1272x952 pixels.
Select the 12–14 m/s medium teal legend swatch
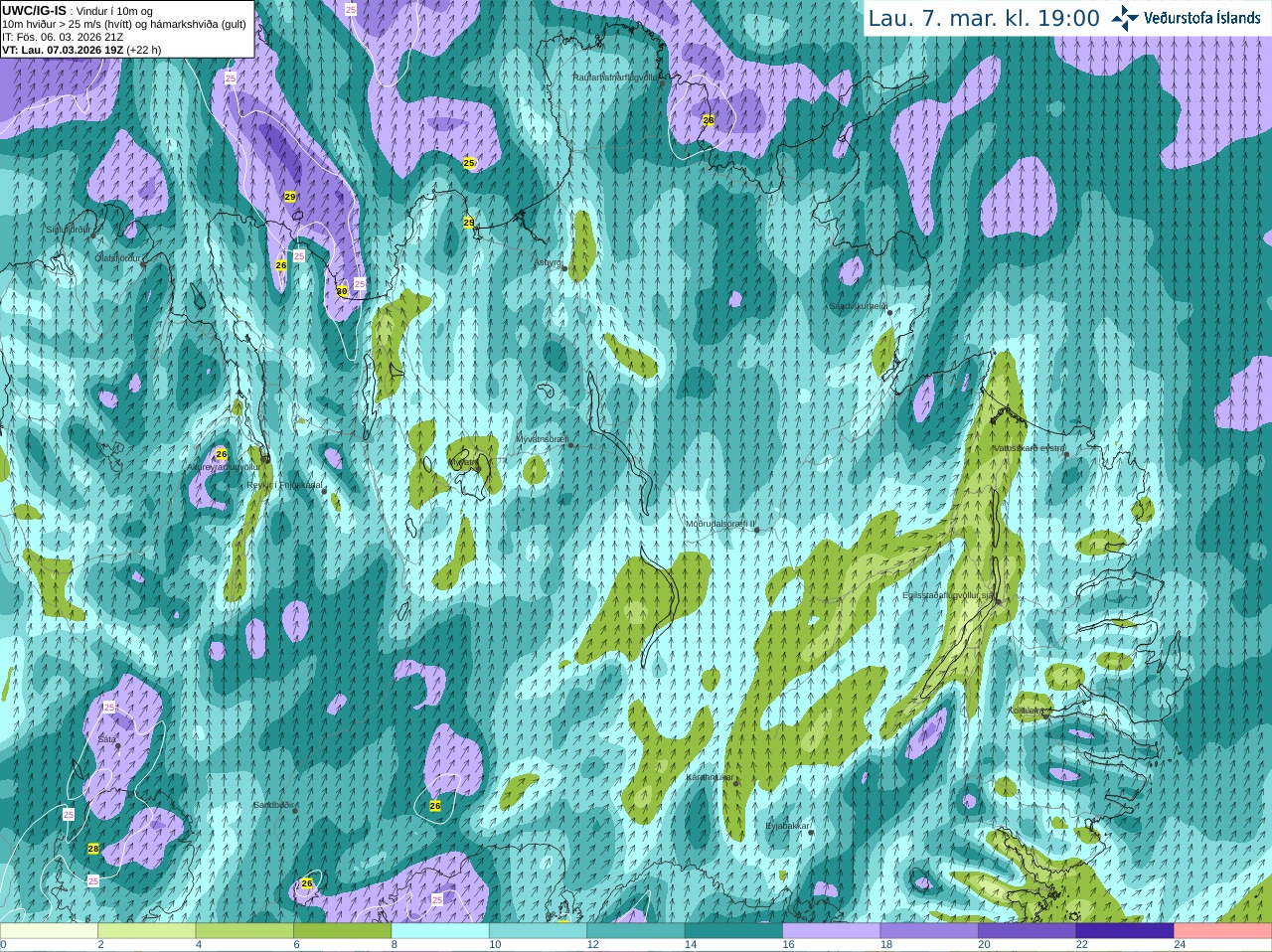pos(636,931)
